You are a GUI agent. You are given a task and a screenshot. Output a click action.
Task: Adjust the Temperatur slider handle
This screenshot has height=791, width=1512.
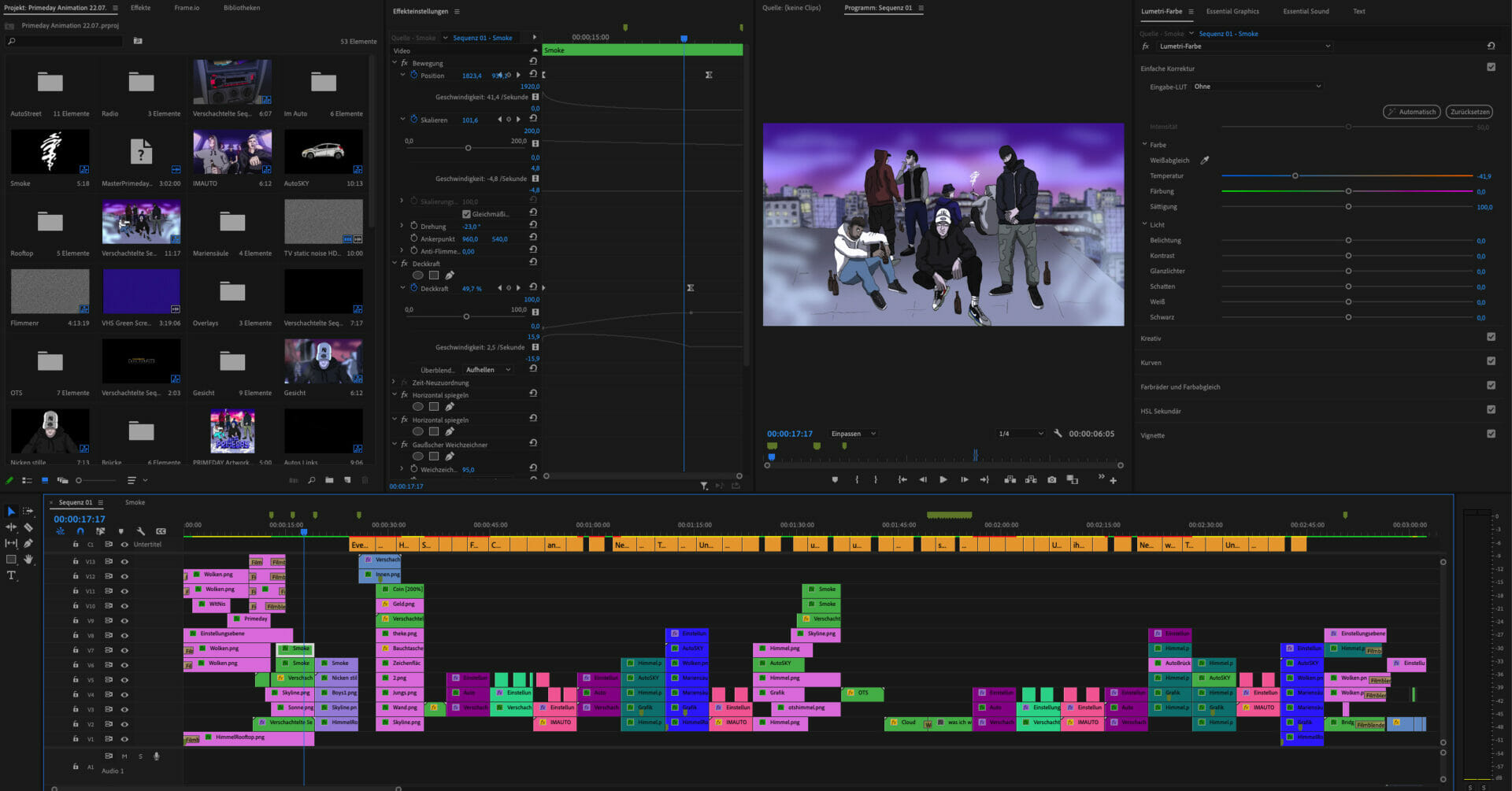pos(1295,176)
